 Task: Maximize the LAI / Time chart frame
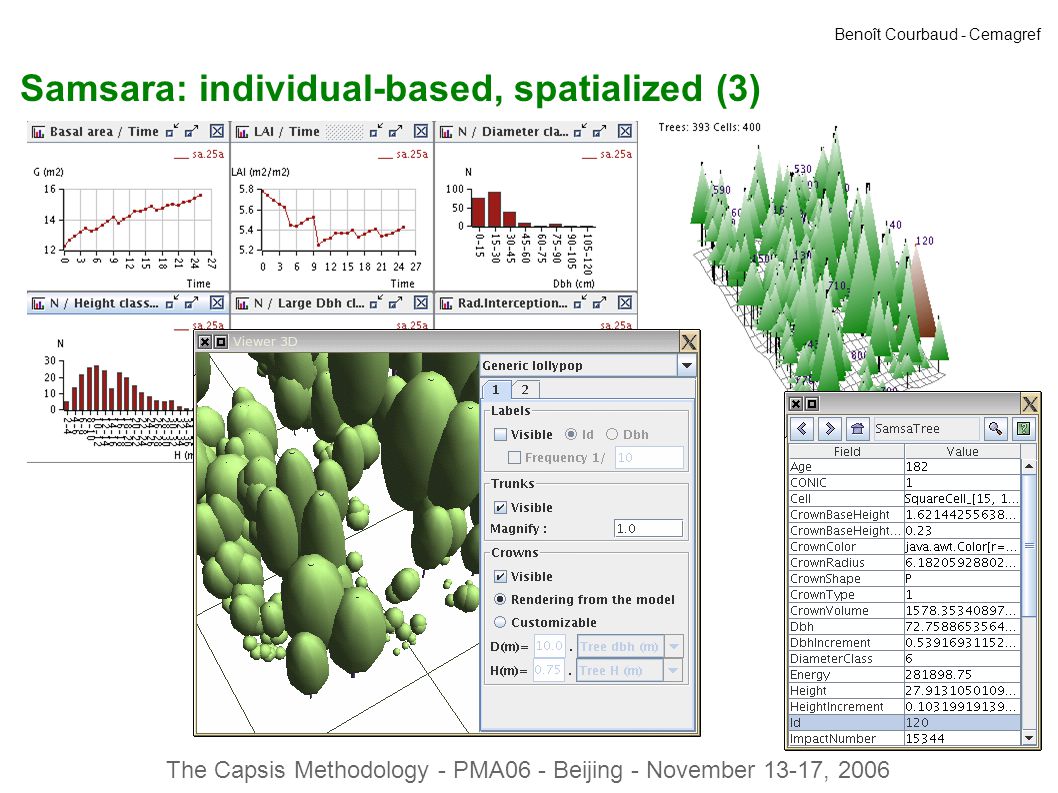coord(396,131)
